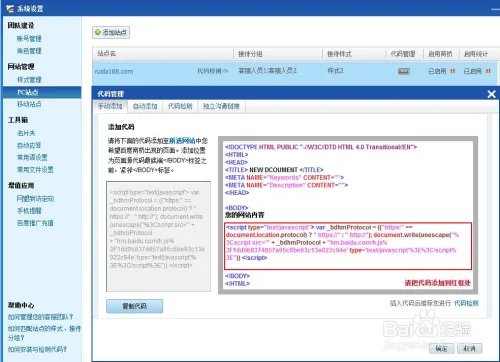Open help link 如何安装与检测代码?

coord(37,349)
